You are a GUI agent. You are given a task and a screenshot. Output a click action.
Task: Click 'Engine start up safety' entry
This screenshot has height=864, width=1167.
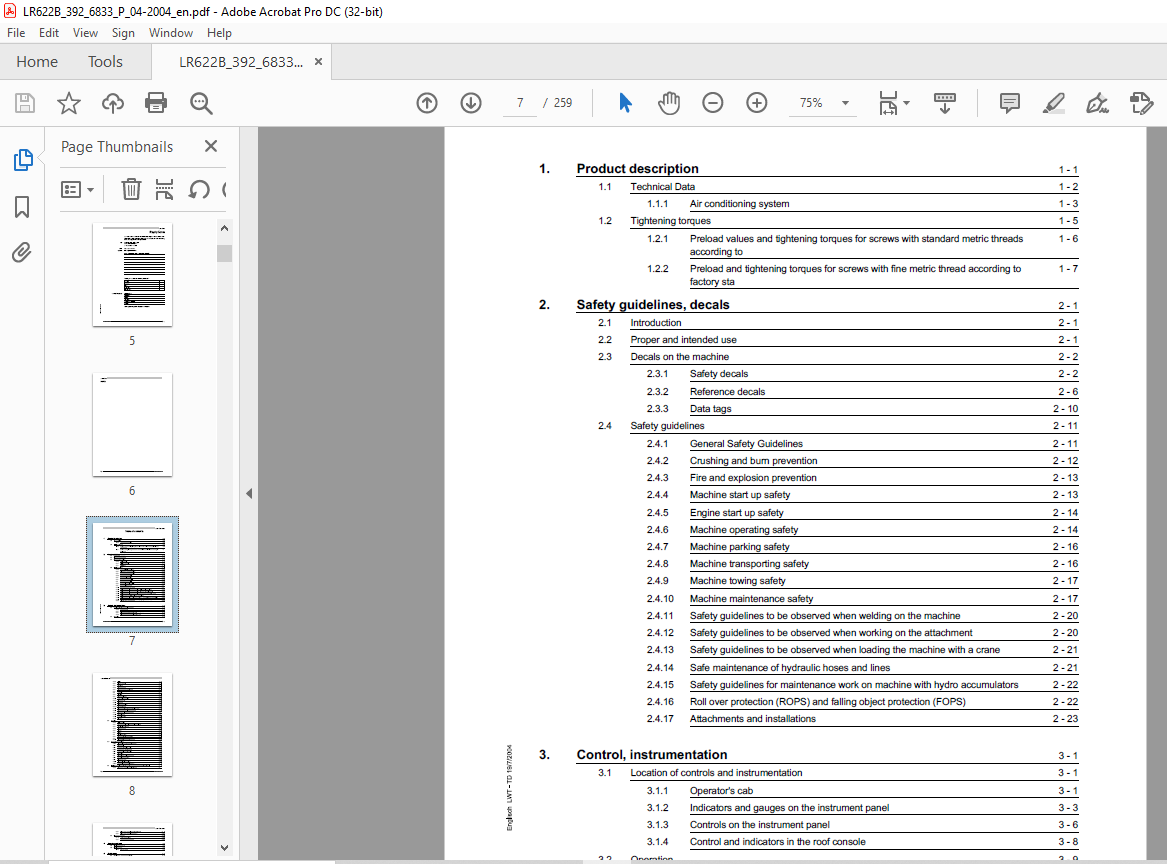click(736, 513)
